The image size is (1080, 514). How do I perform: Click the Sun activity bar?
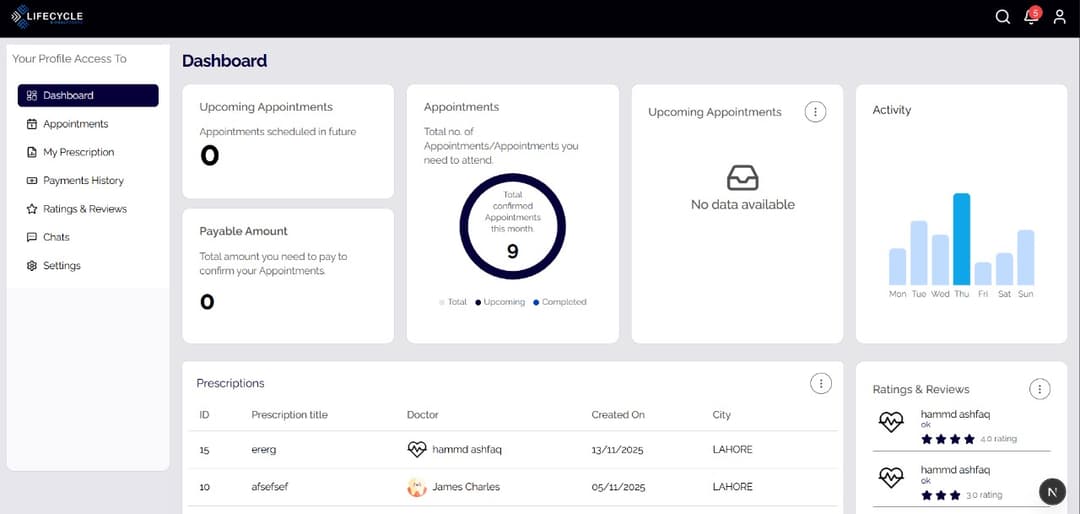(1026, 258)
